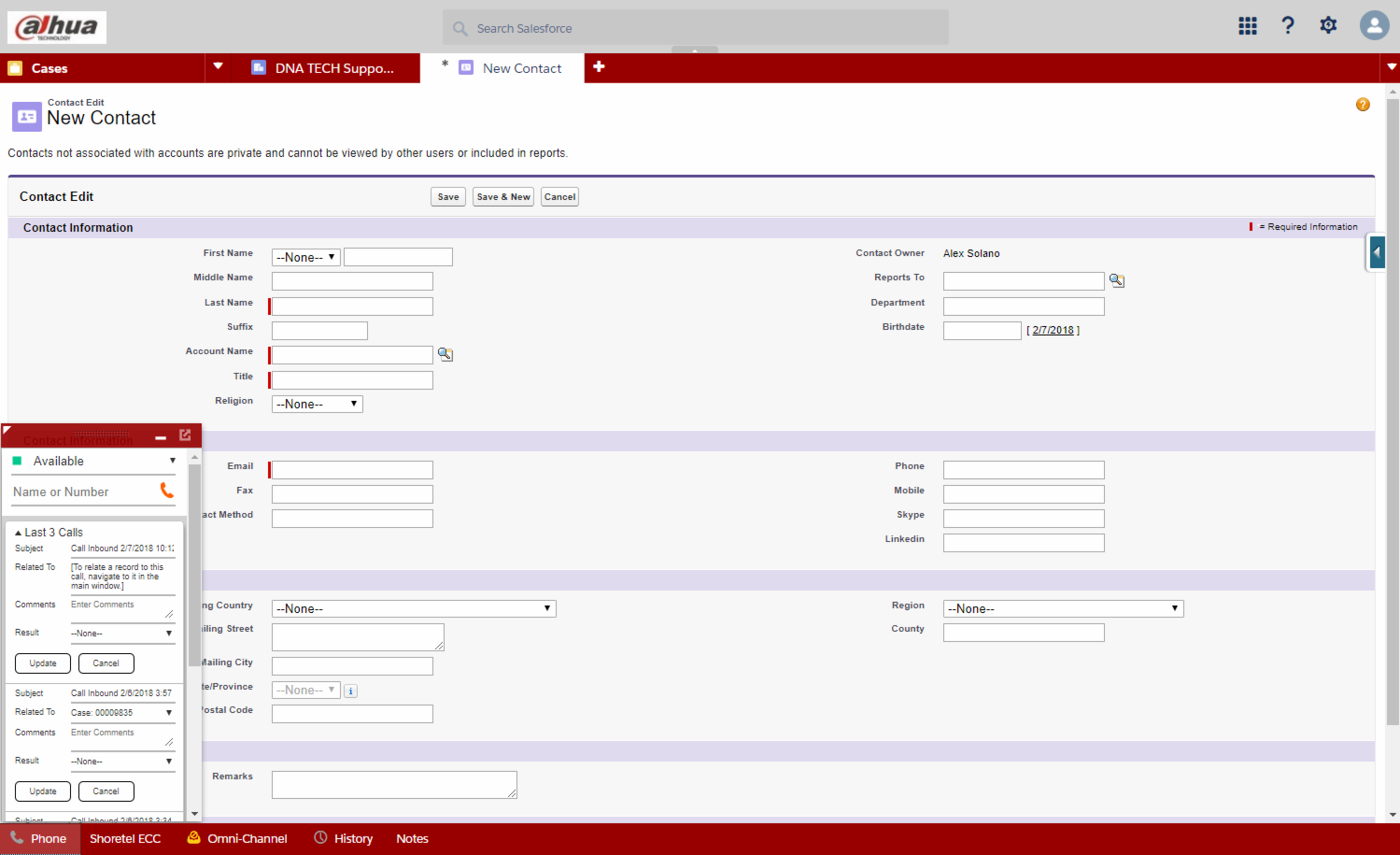Image resolution: width=1400 pixels, height=855 pixels.
Task: Click the Account Name lookup icon
Action: (446, 355)
